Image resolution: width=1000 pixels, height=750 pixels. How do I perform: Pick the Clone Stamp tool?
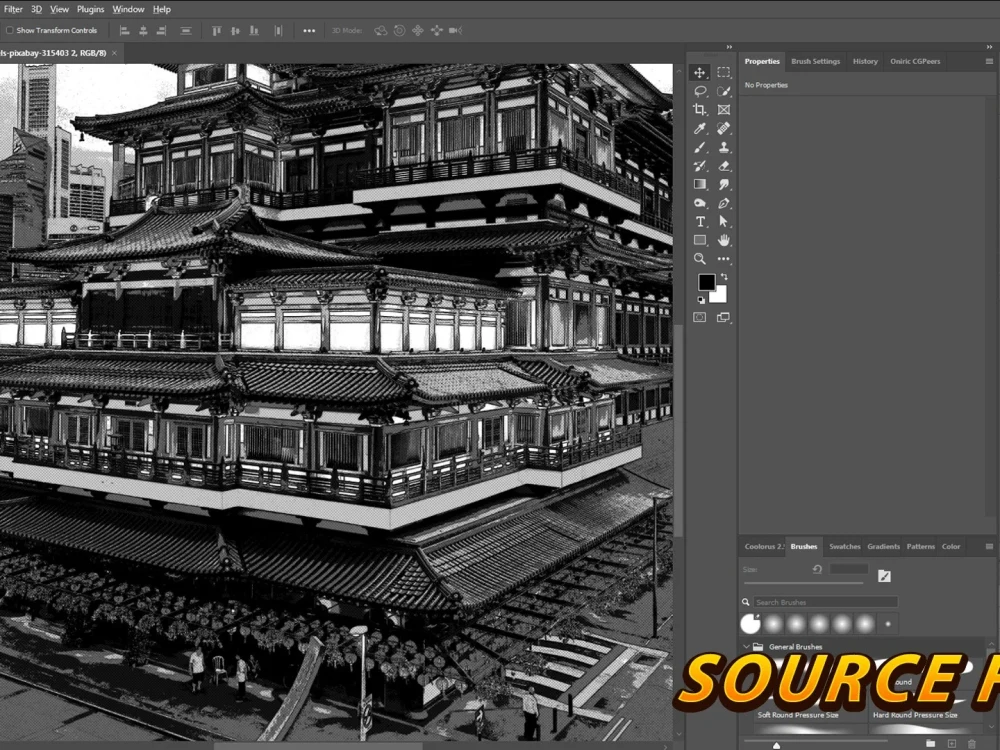[723, 146]
